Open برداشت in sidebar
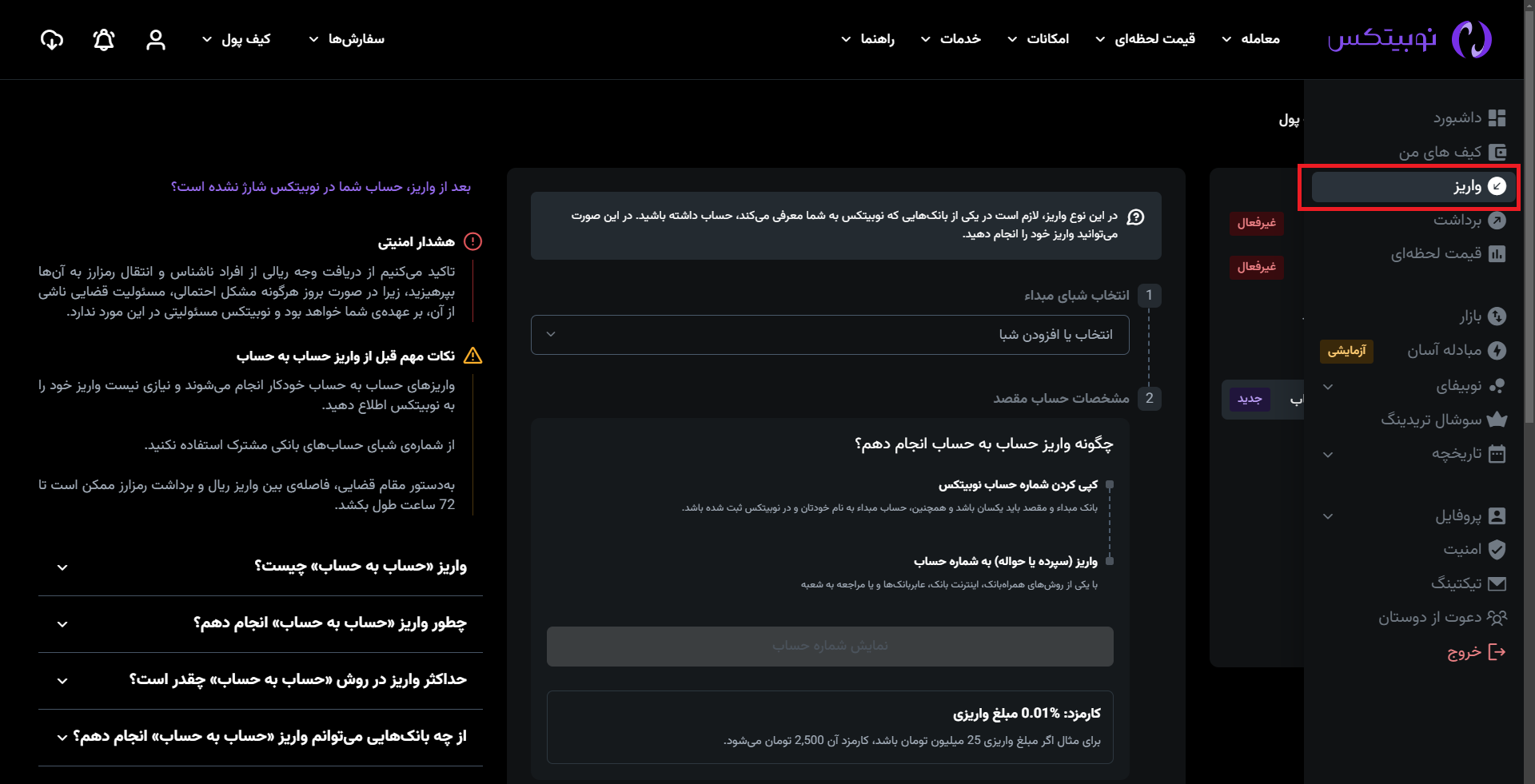 [1457, 220]
